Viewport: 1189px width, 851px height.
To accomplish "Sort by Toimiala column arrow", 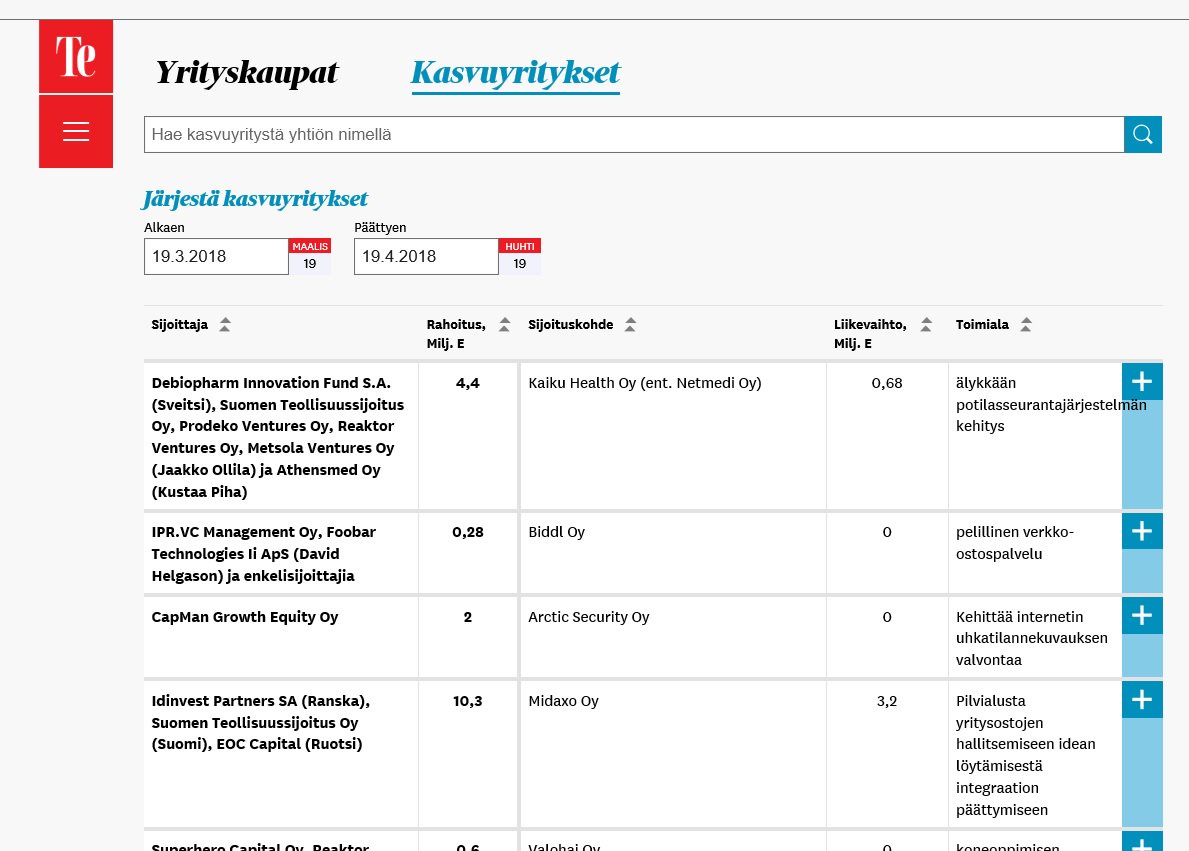I will pos(1026,325).
